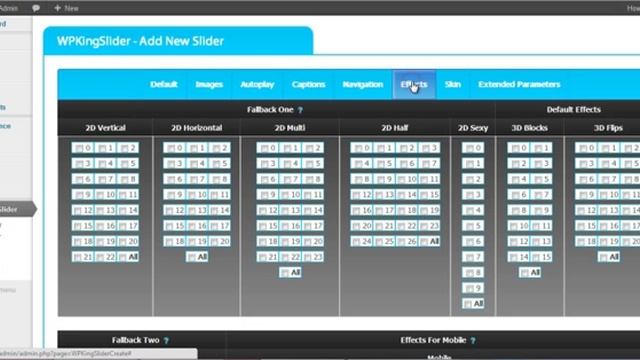640x360 pixels.
Task: Open the Images tab
Action: 209,84
